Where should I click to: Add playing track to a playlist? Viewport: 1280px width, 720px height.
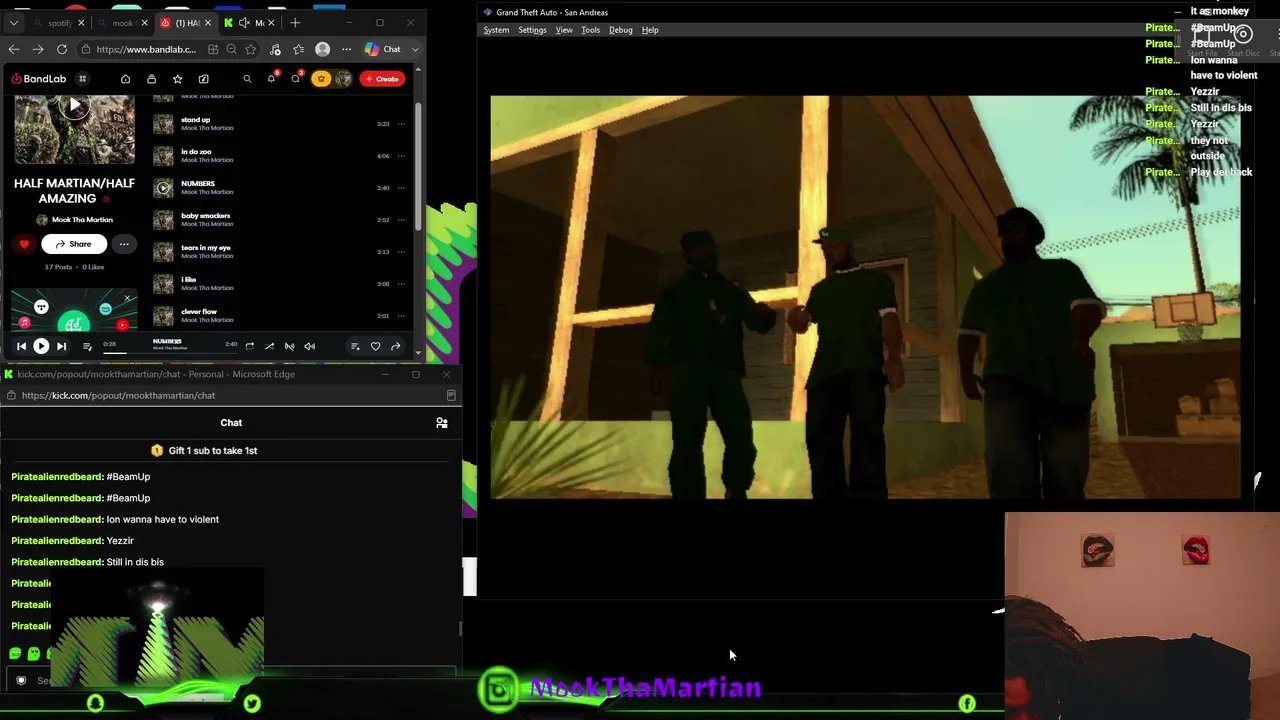(355, 346)
